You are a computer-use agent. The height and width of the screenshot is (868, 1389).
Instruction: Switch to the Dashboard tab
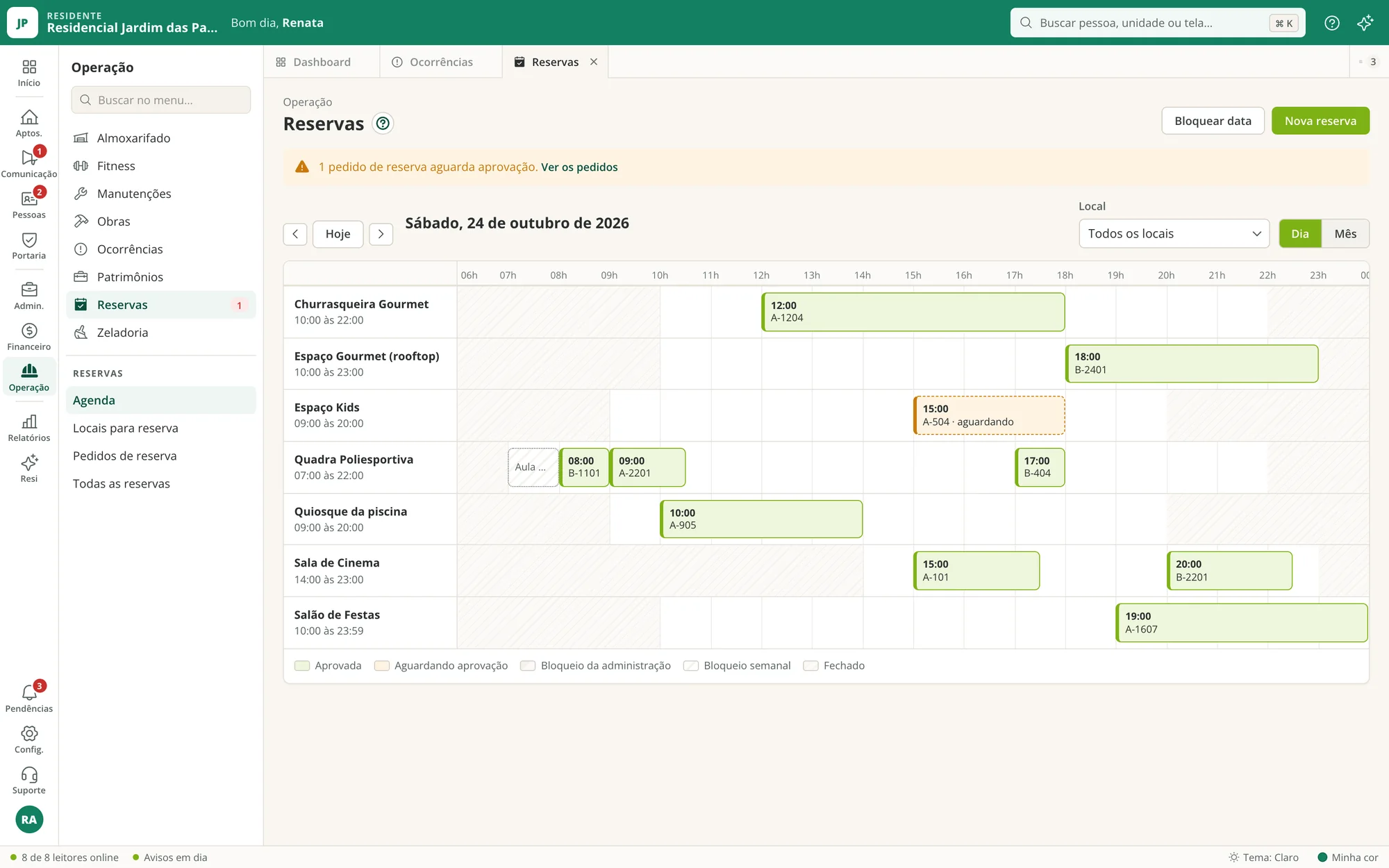click(322, 62)
